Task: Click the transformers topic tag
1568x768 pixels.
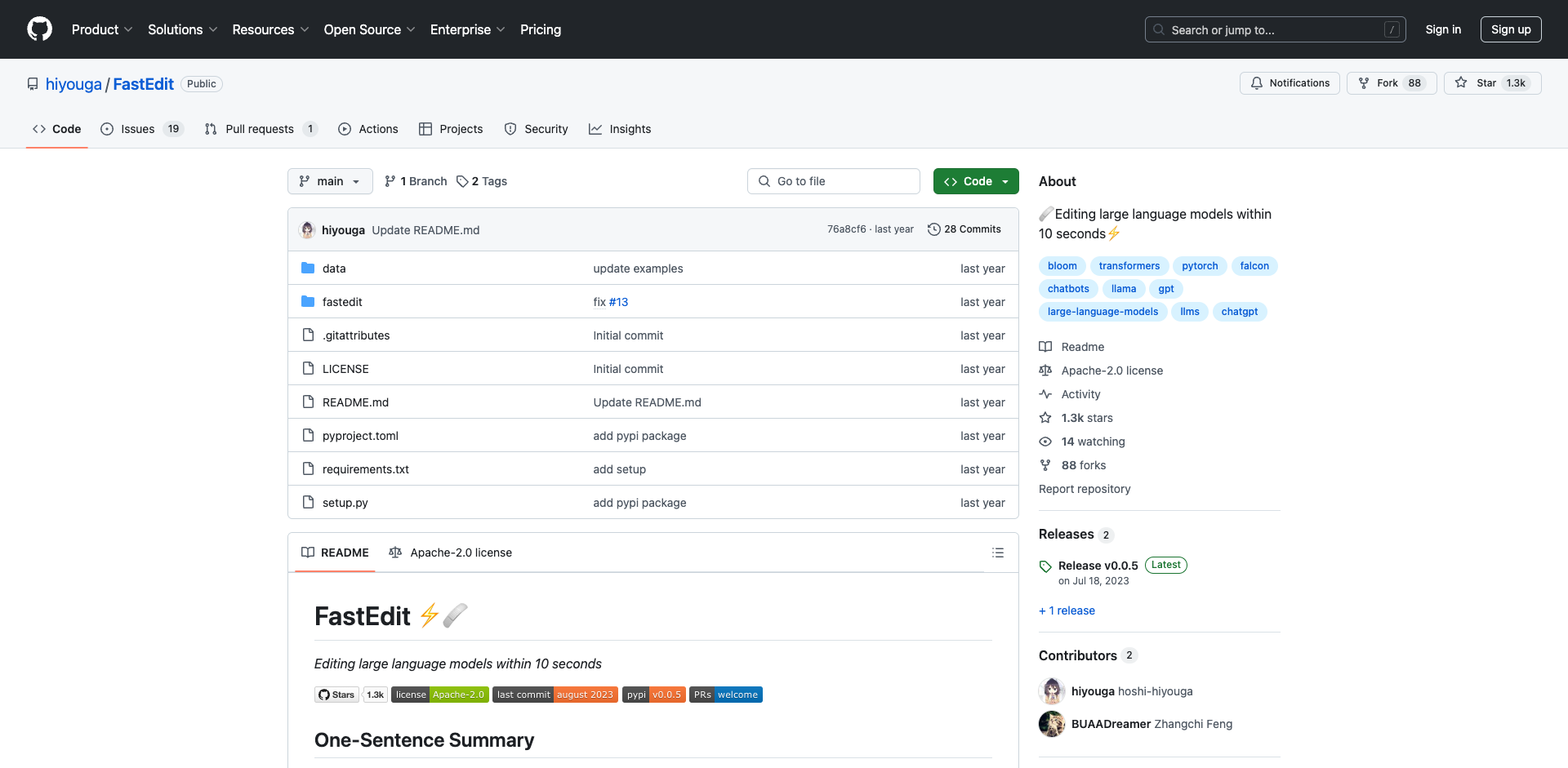Action: click(x=1129, y=266)
